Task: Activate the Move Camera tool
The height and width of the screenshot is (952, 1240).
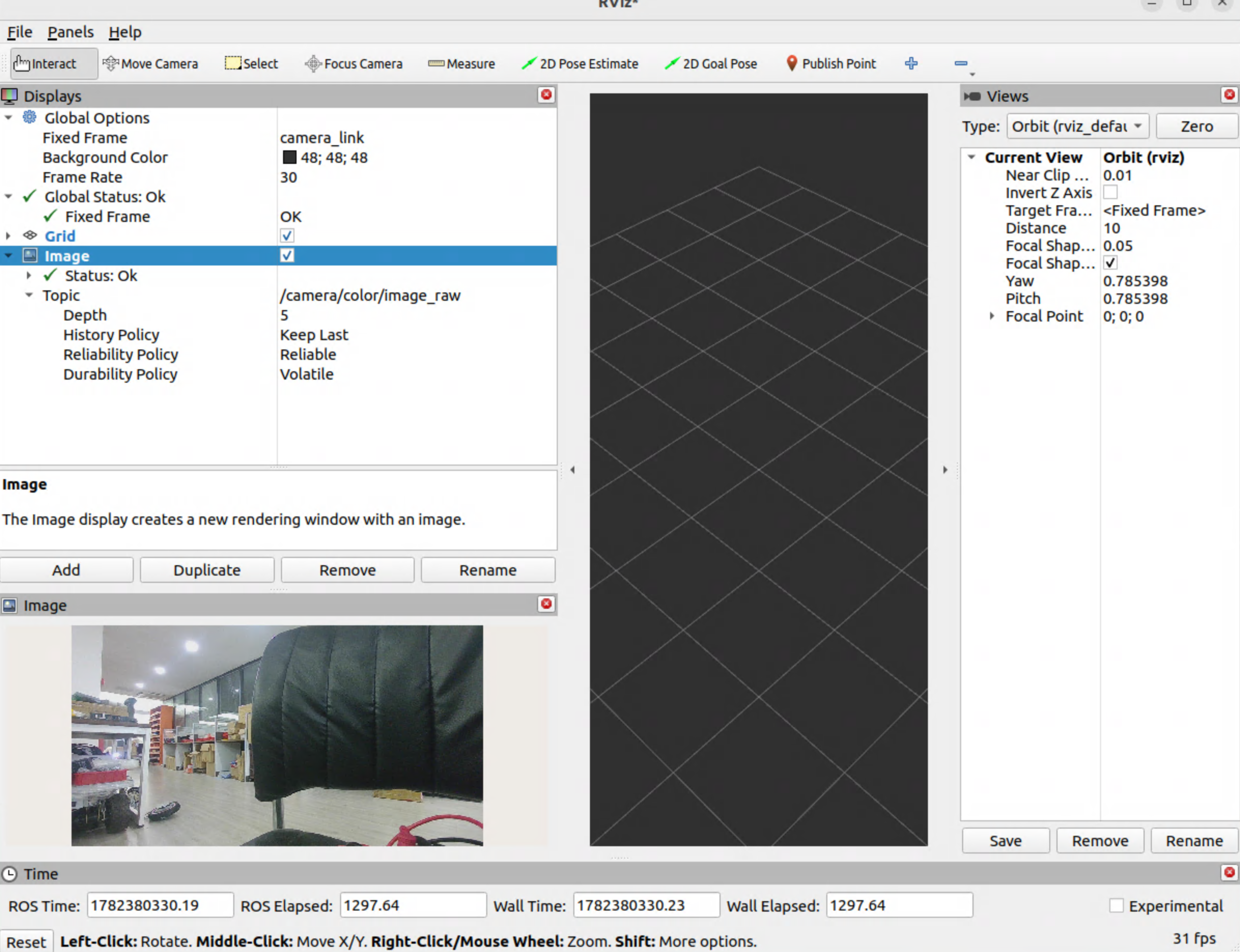Action: [151, 63]
